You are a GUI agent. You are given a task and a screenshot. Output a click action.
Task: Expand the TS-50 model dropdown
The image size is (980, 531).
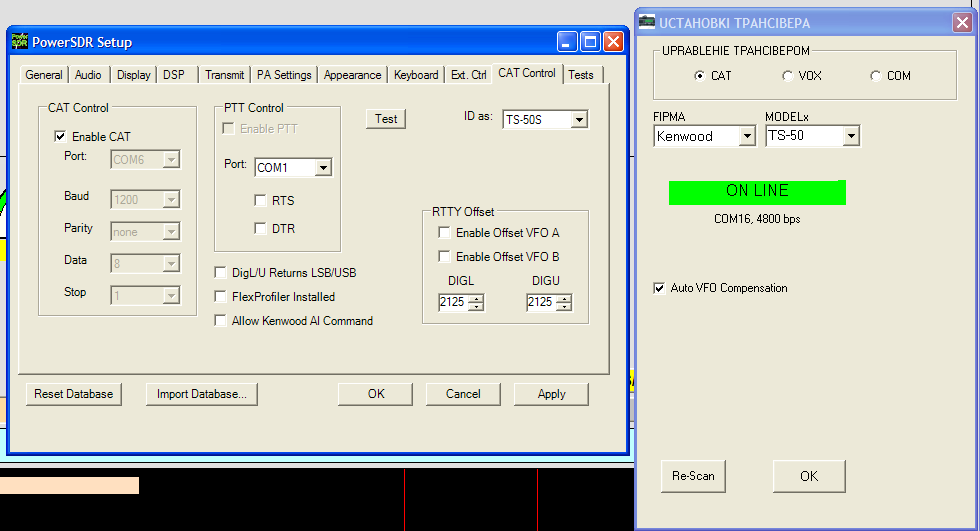(x=851, y=136)
